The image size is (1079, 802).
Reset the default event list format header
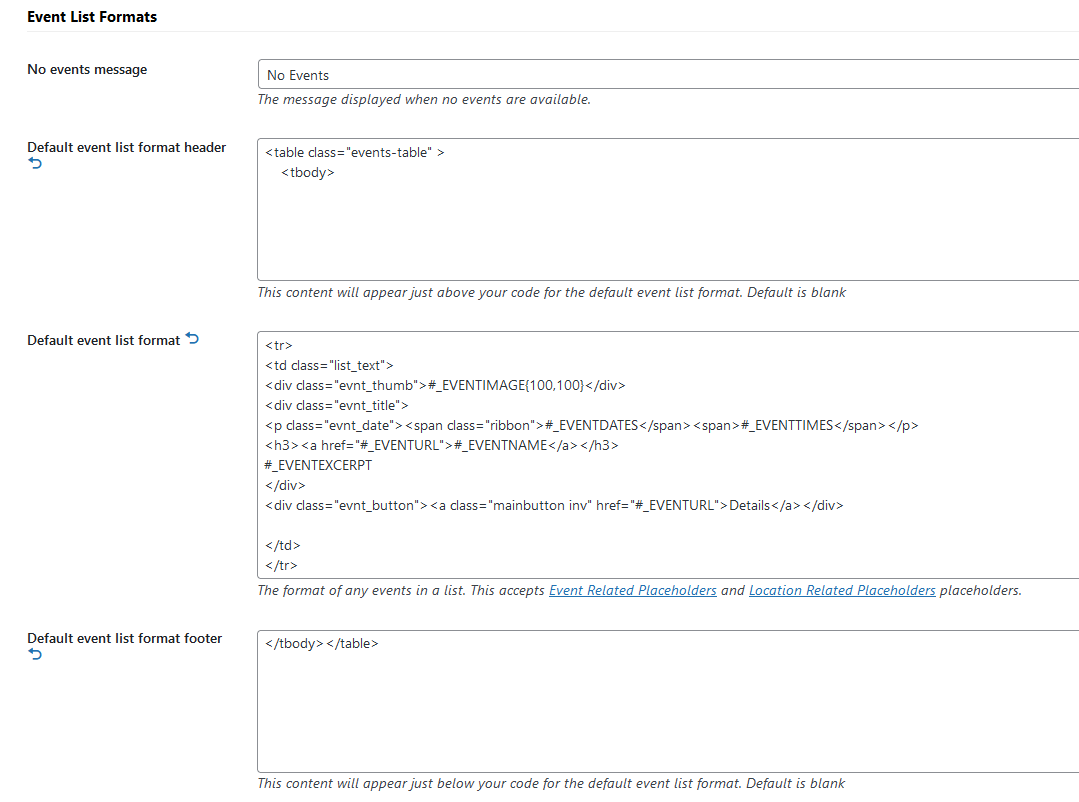click(x=35, y=164)
